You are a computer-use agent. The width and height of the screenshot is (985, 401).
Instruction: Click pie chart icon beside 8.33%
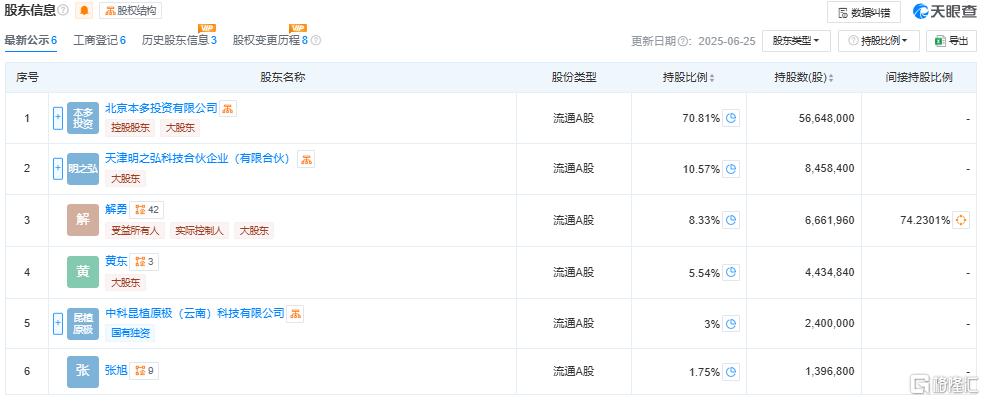(731, 220)
